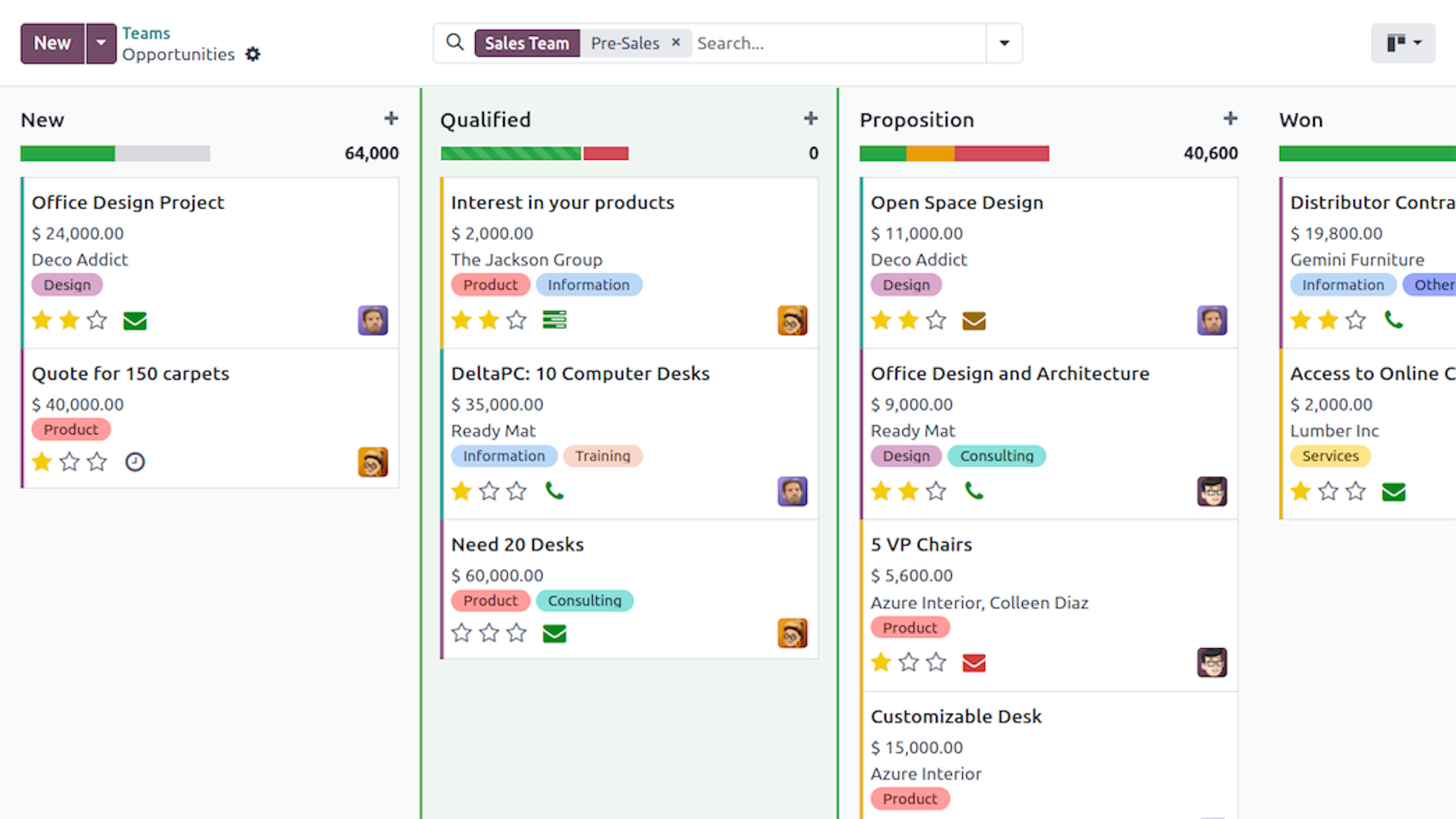
Task: Click phone activity icon on DeltaPC card
Action: pos(554,490)
